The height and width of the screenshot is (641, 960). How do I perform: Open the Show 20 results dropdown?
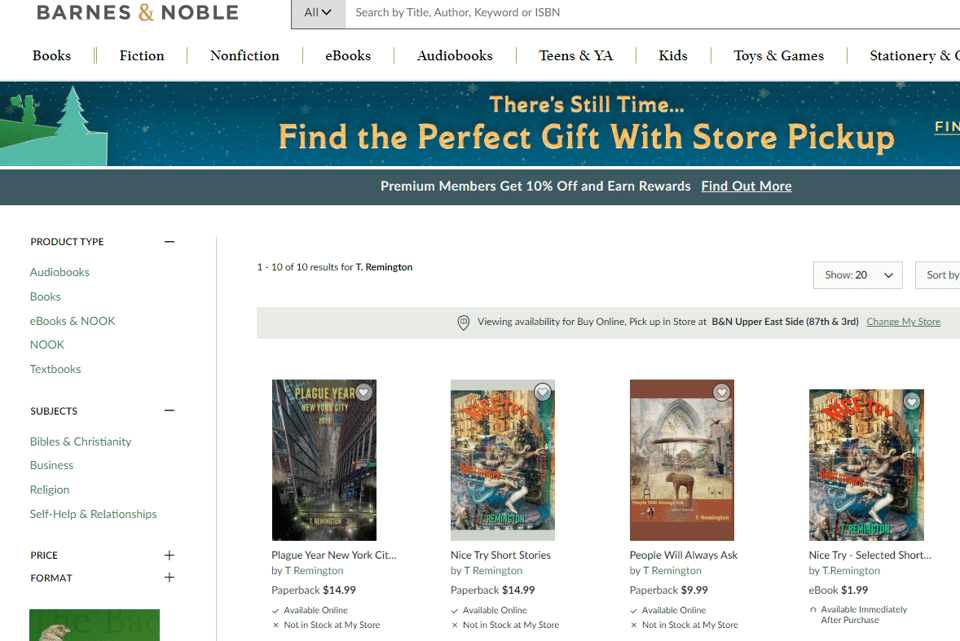858,275
